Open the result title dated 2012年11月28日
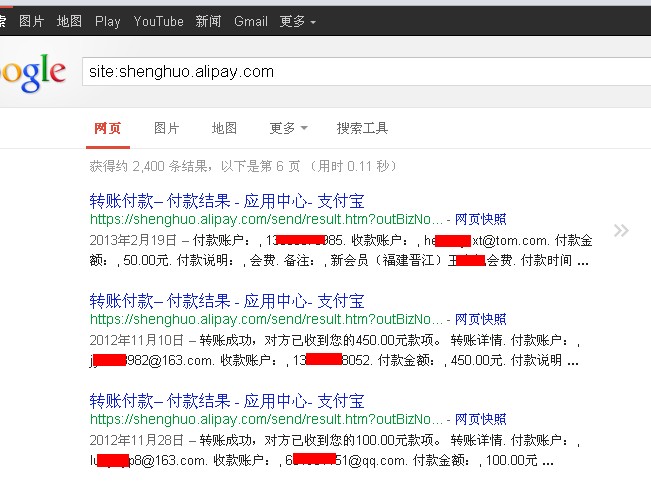 (227, 400)
